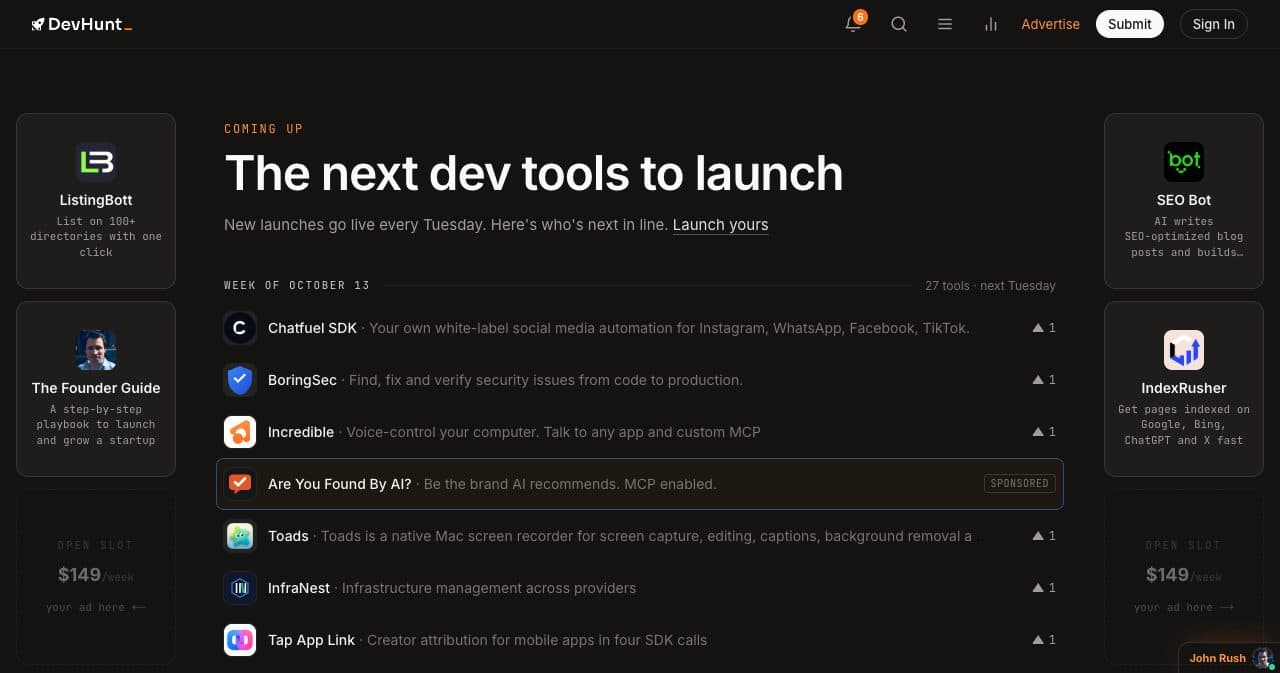
Task: Click the WEEK OF OCTOBER 13 heading
Action: (x=297, y=286)
